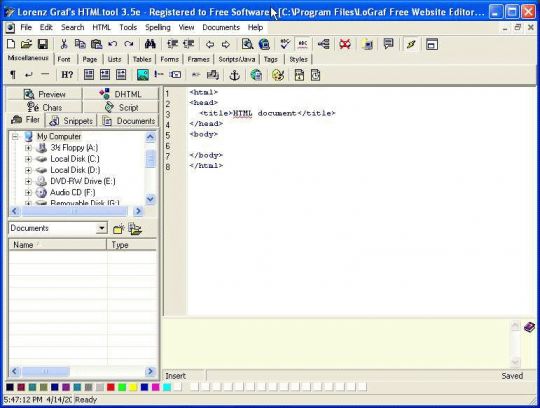Screen dimensions: 540x408
Task: Click the drive tree horizontal scrollbar right arrow
Action: coord(138,211)
